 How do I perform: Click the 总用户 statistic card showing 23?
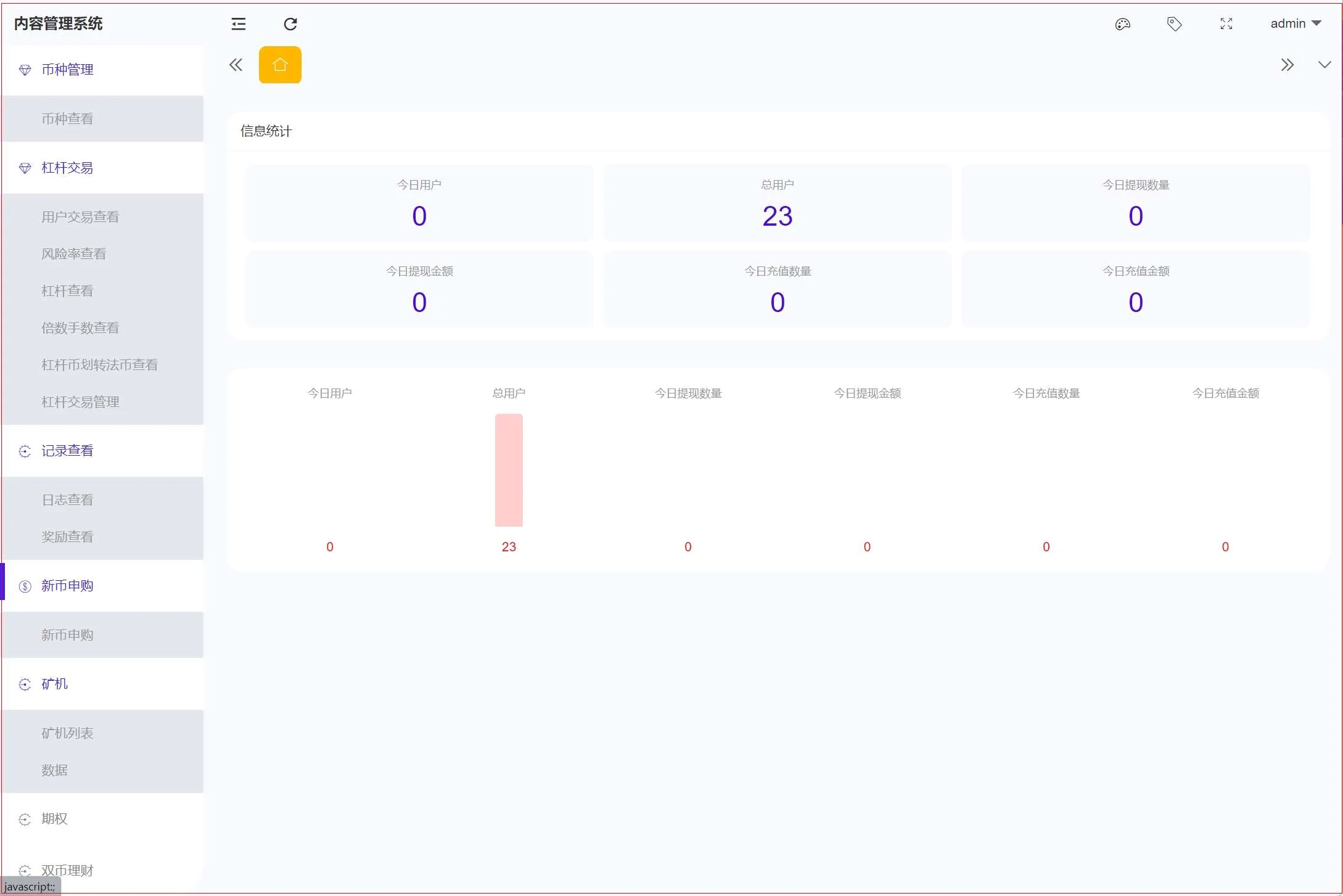pyautogui.click(x=777, y=203)
